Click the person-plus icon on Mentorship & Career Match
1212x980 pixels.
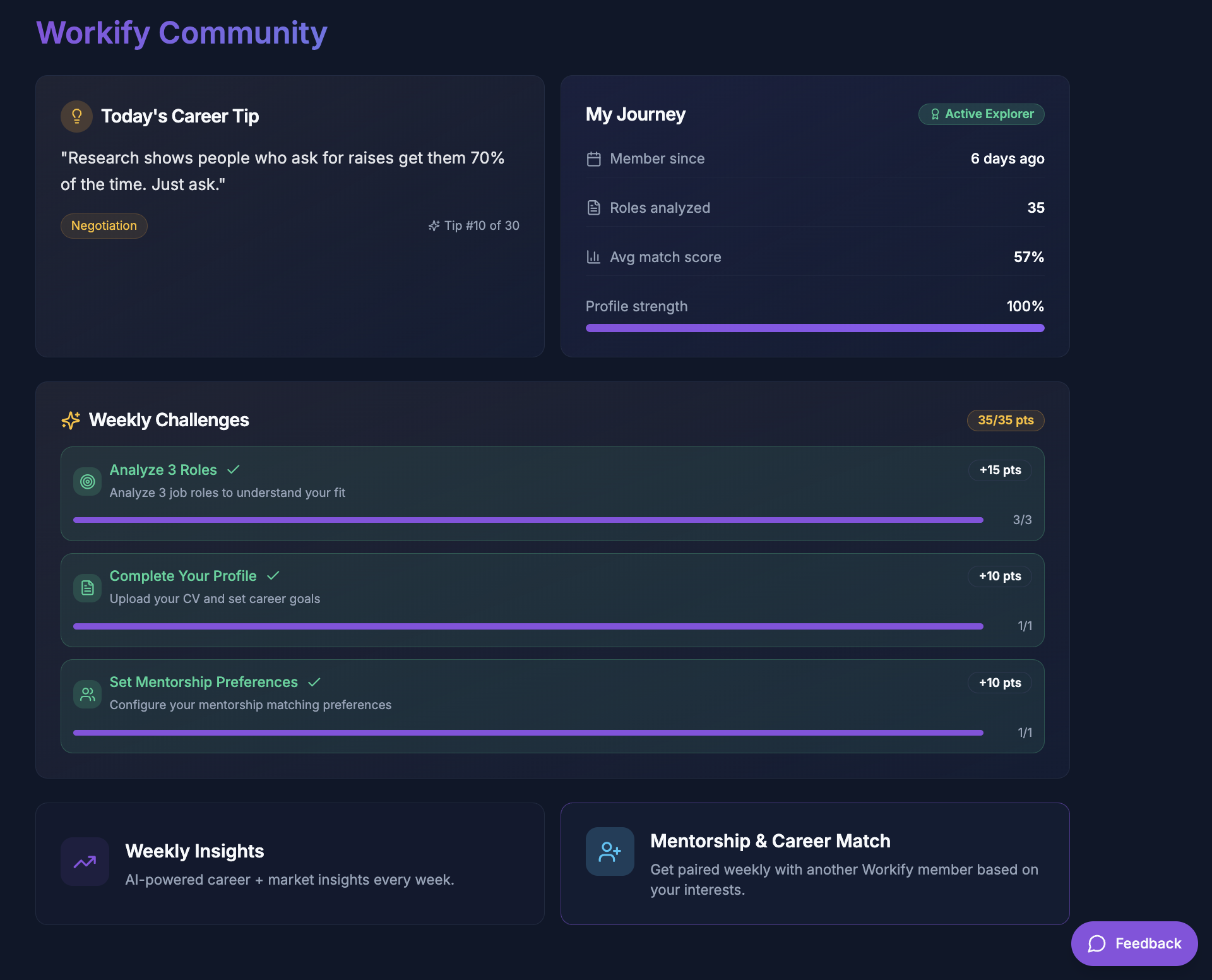[x=609, y=851]
